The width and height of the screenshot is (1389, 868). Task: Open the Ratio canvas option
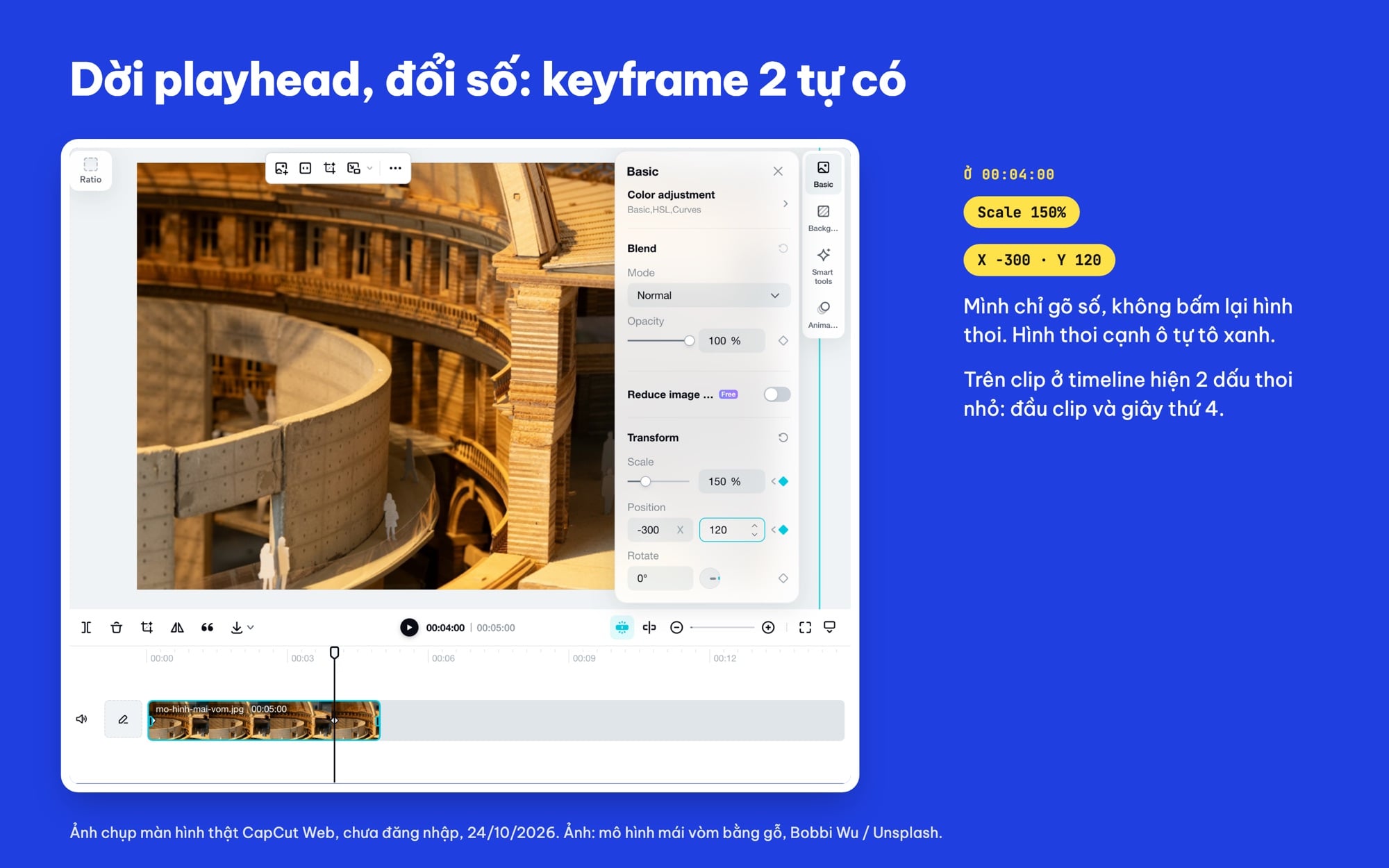coord(91,170)
